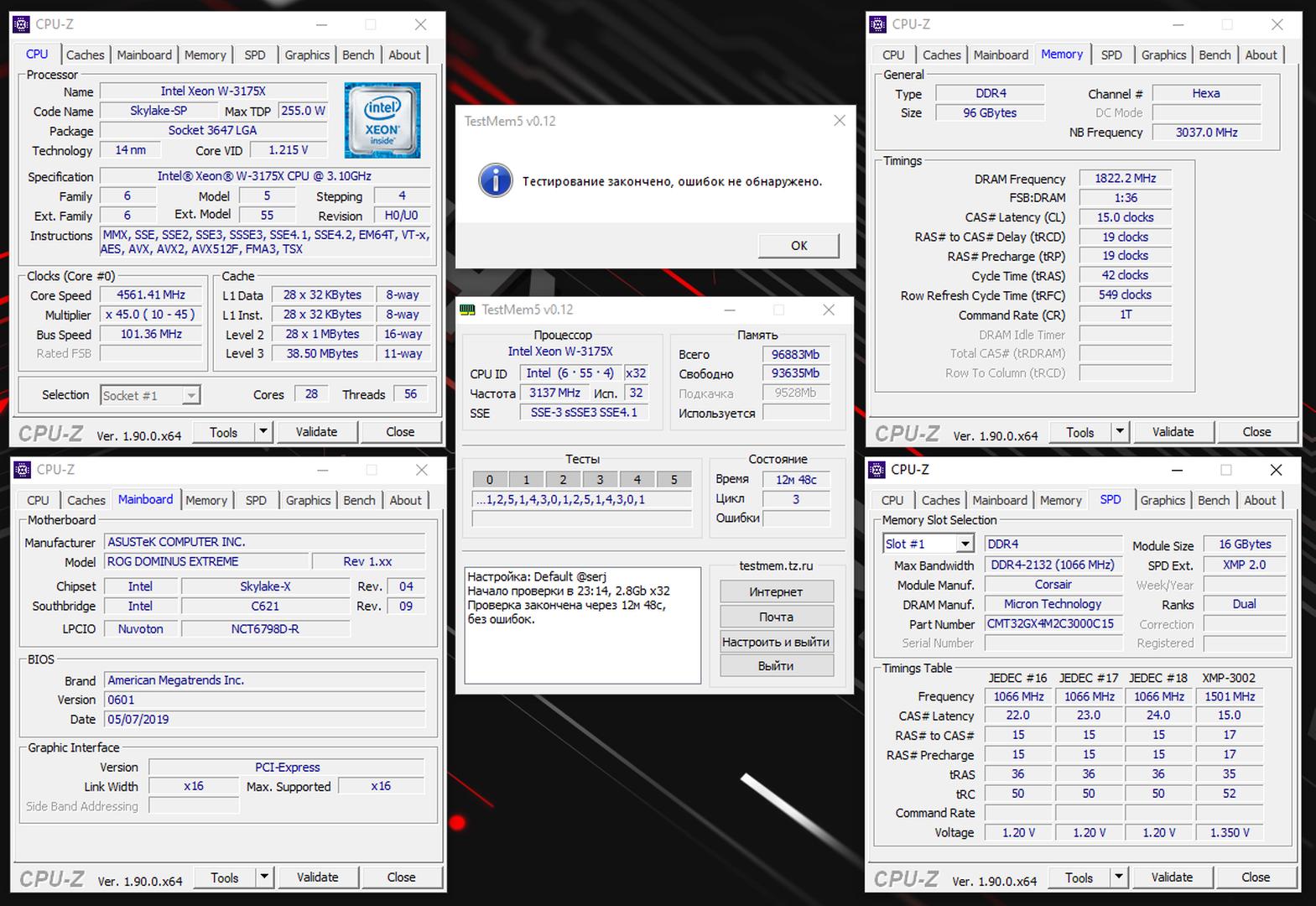
Task: Click Validate button in bottom-right SPD window
Action: [x=1172, y=877]
